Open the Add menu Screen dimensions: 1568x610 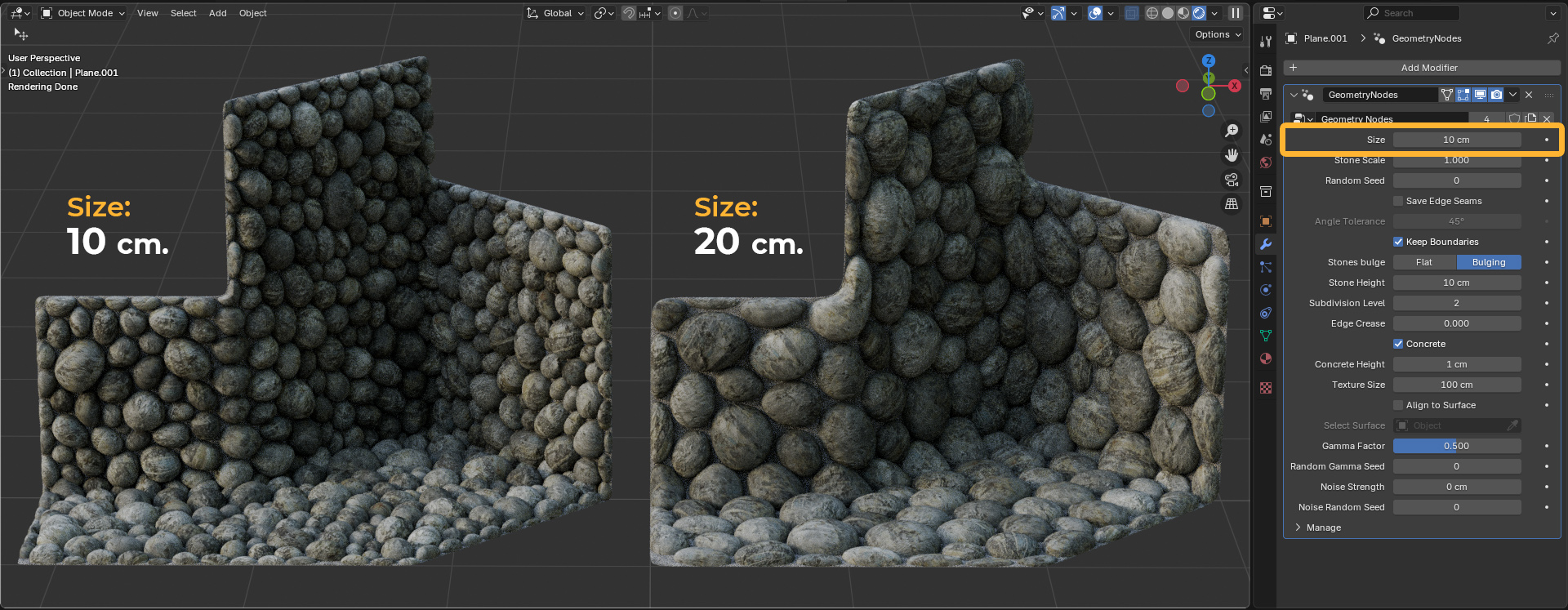(x=218, y=13)
